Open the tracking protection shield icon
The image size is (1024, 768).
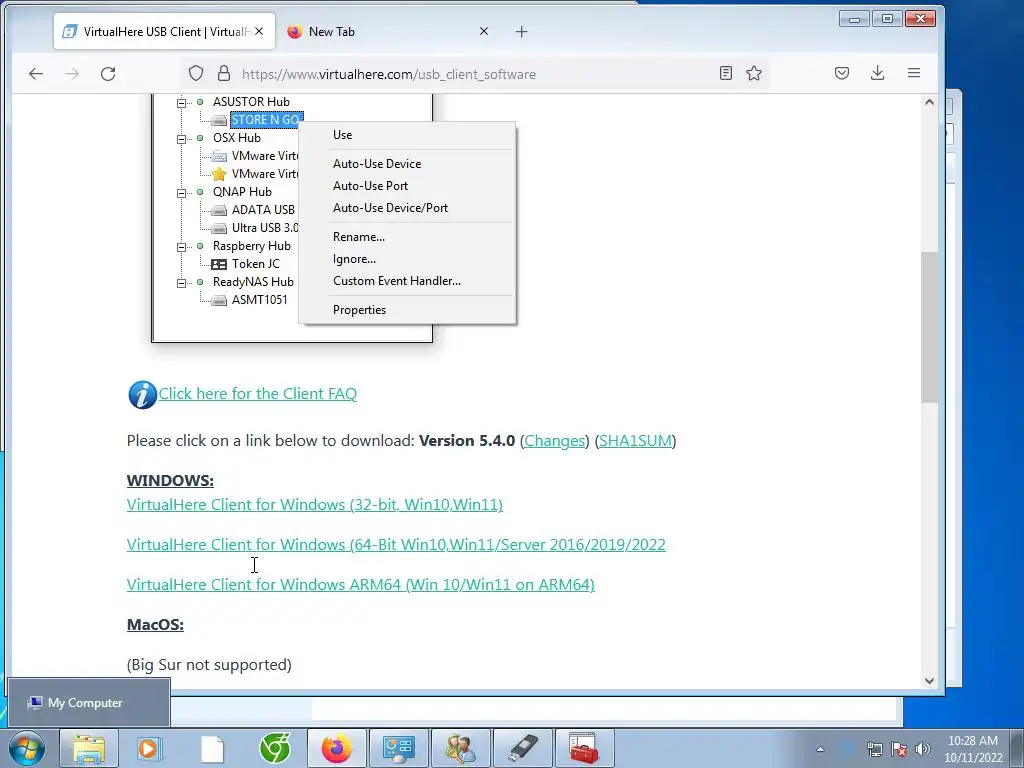[196, 73]
